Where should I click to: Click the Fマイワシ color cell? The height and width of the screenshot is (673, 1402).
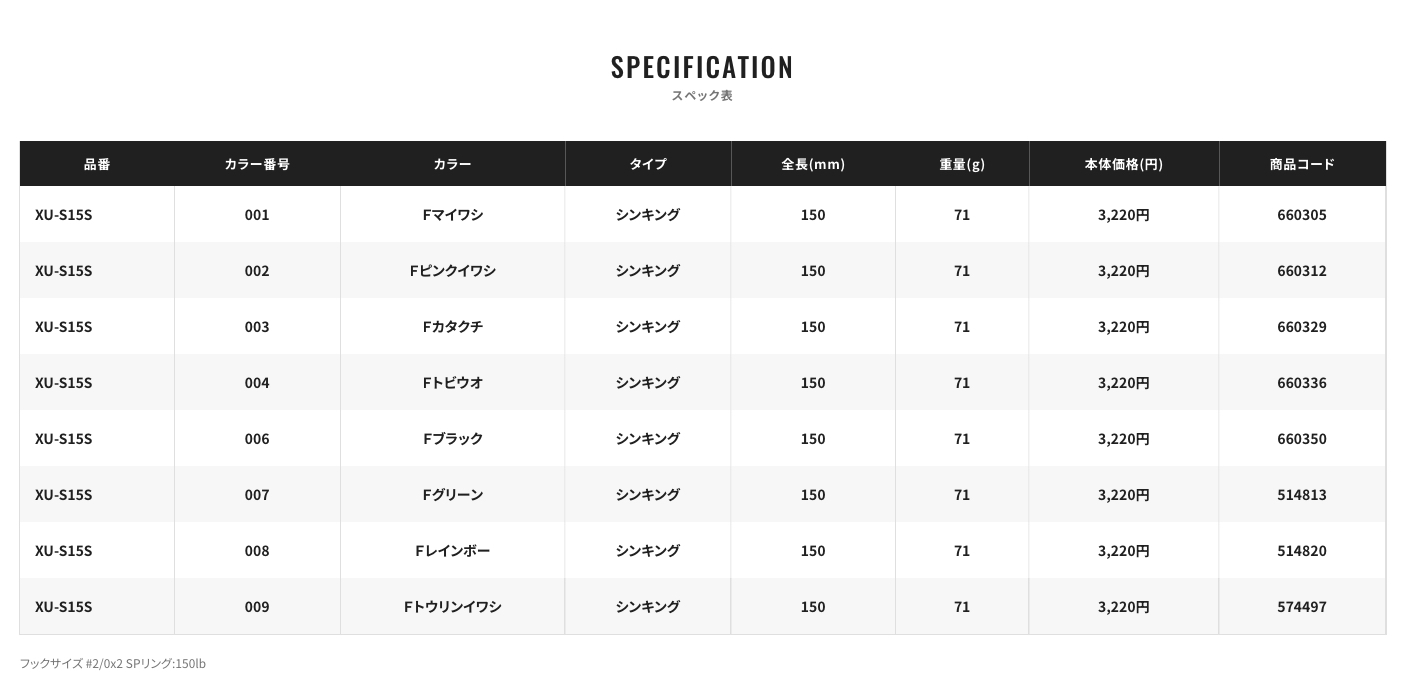452,215
